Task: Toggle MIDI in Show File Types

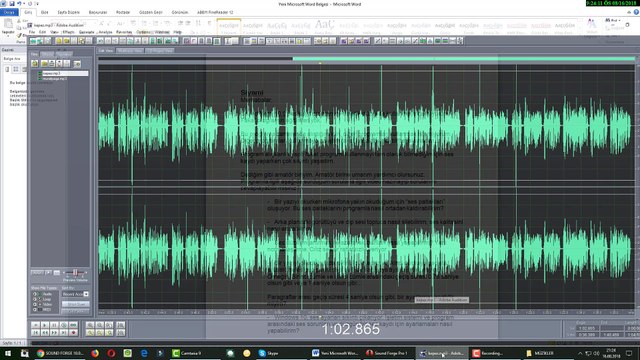Action: 34,309
